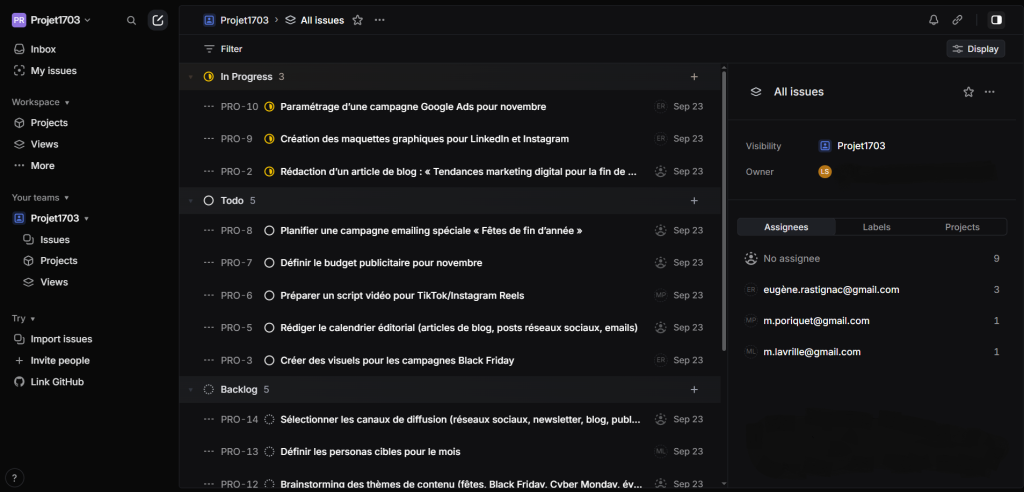Click the new issue compose icon

157,20
